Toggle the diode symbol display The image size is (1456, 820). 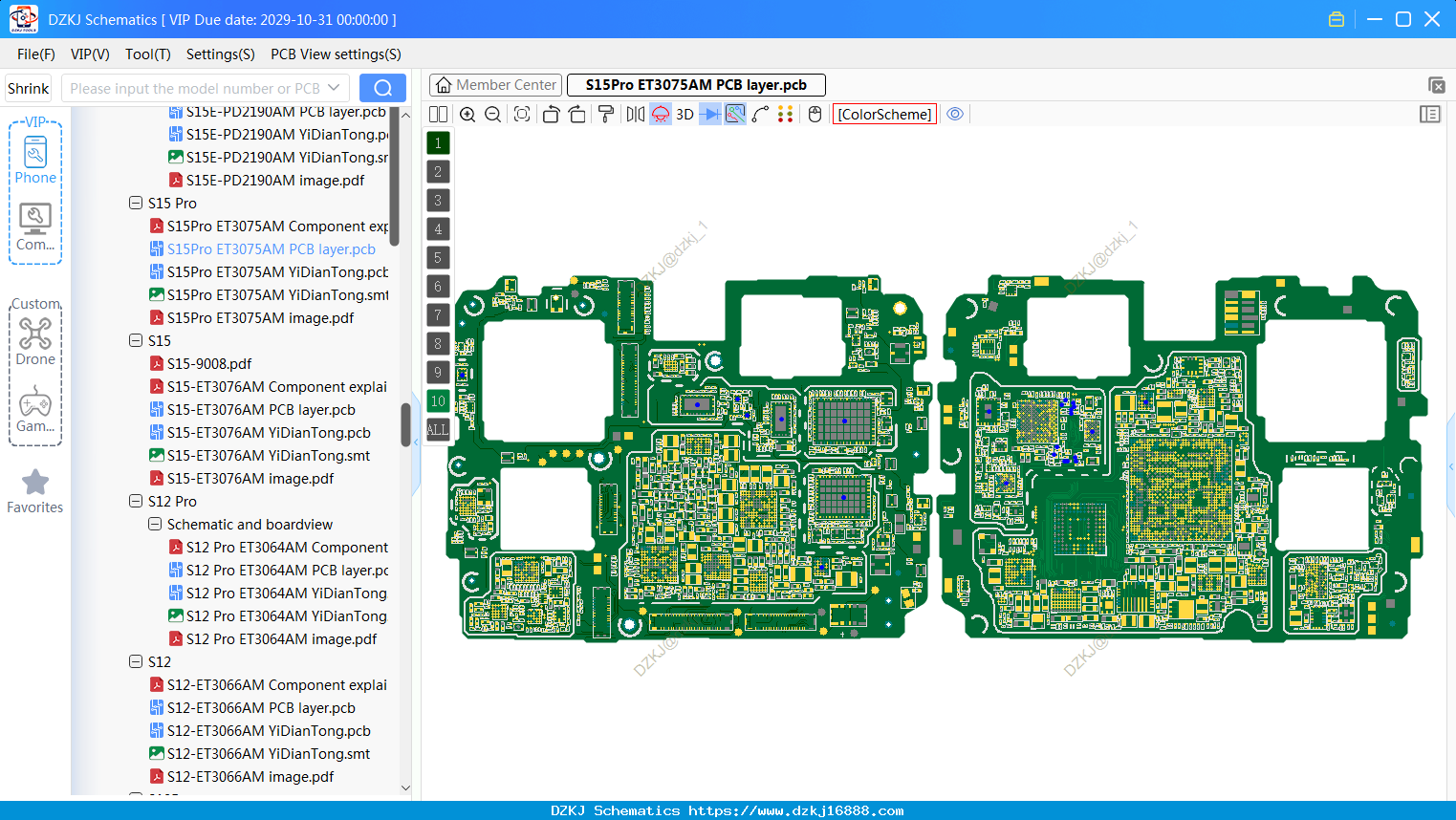pos(710,115)
